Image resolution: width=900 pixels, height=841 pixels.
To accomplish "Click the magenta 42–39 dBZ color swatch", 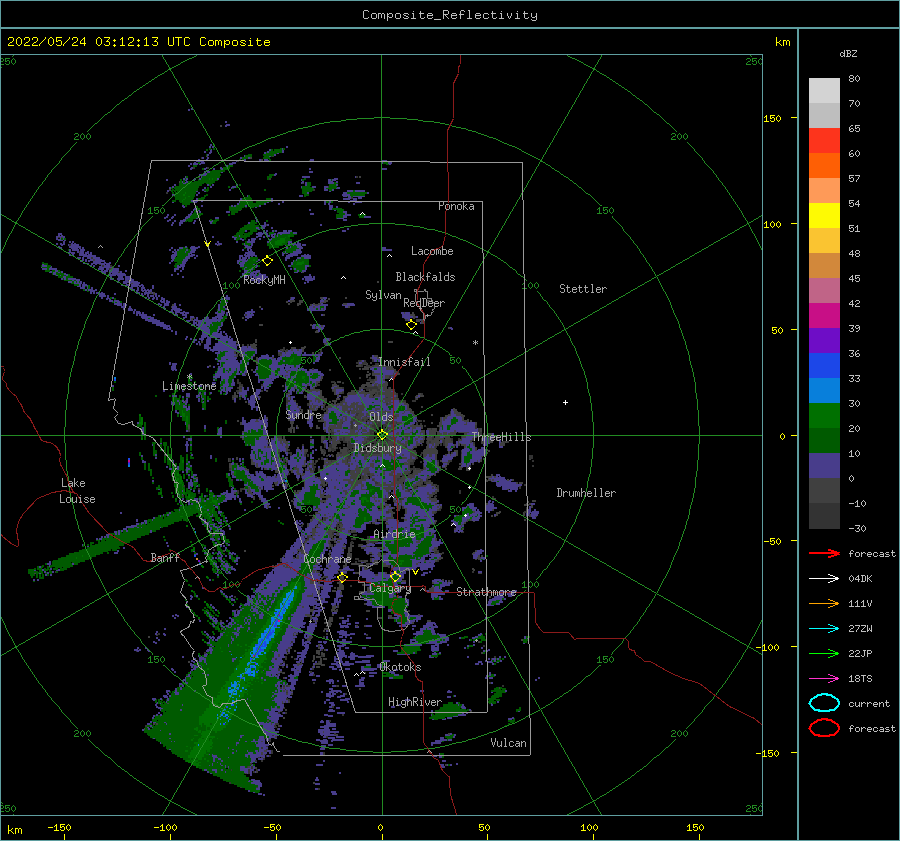I will (x=824, y=316).
